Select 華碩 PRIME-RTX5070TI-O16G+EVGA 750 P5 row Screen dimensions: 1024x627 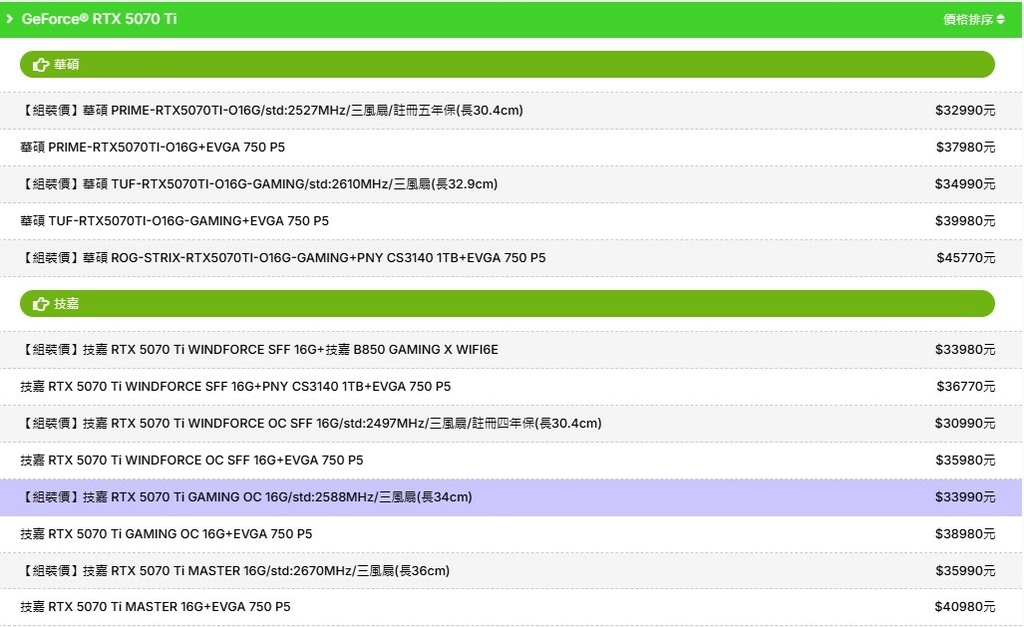(511, 147)
